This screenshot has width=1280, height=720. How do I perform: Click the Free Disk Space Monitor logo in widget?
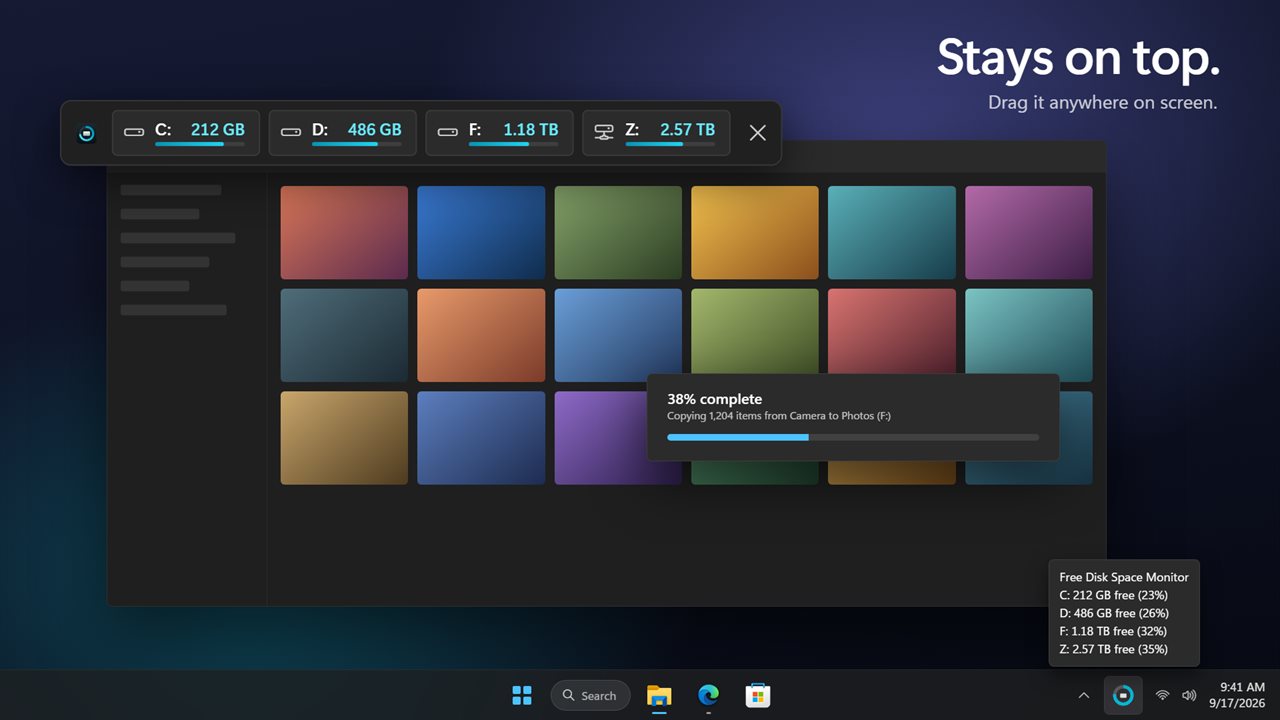(x=87, y=133)
